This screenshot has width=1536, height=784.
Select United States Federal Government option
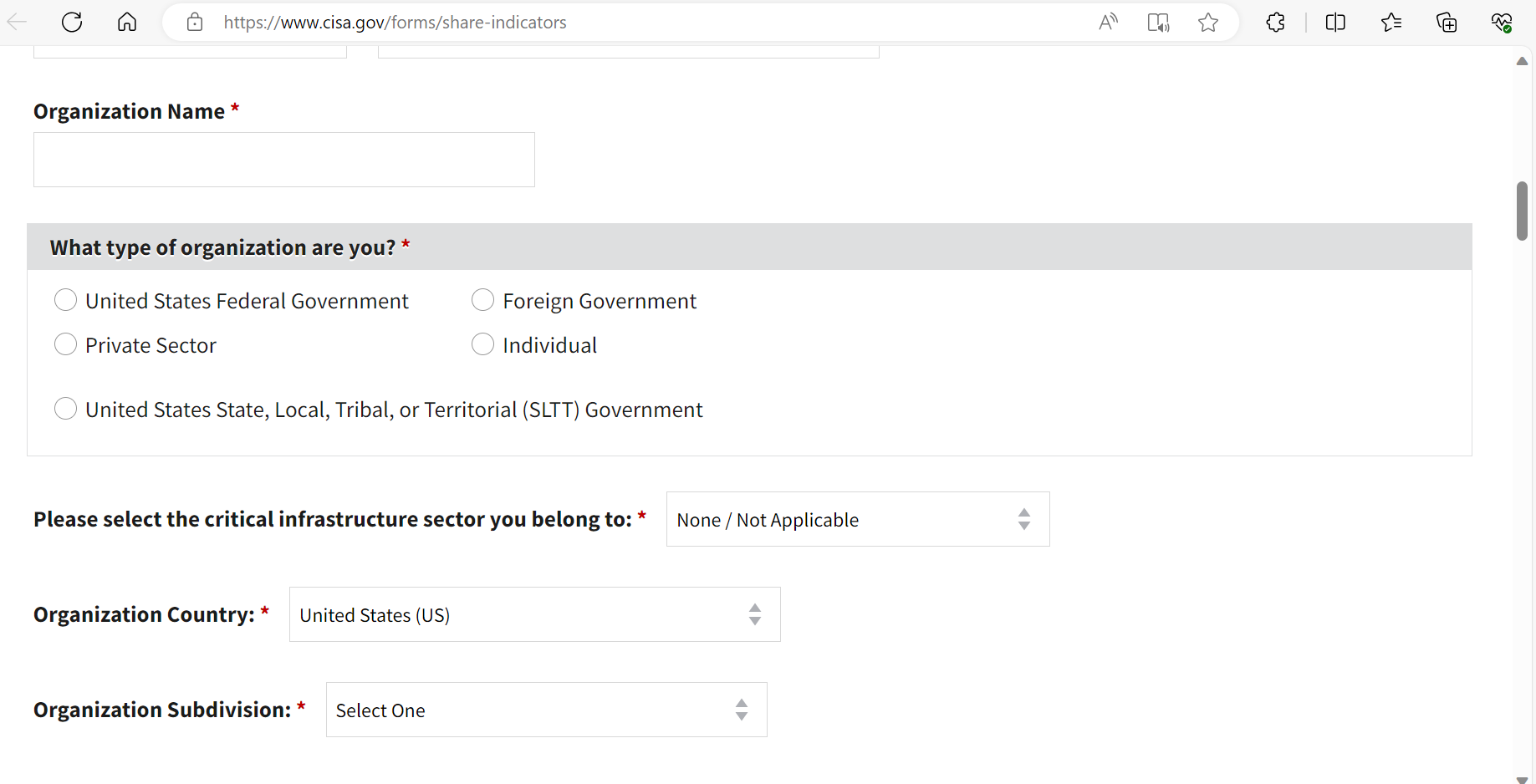(x=66, y=300)
